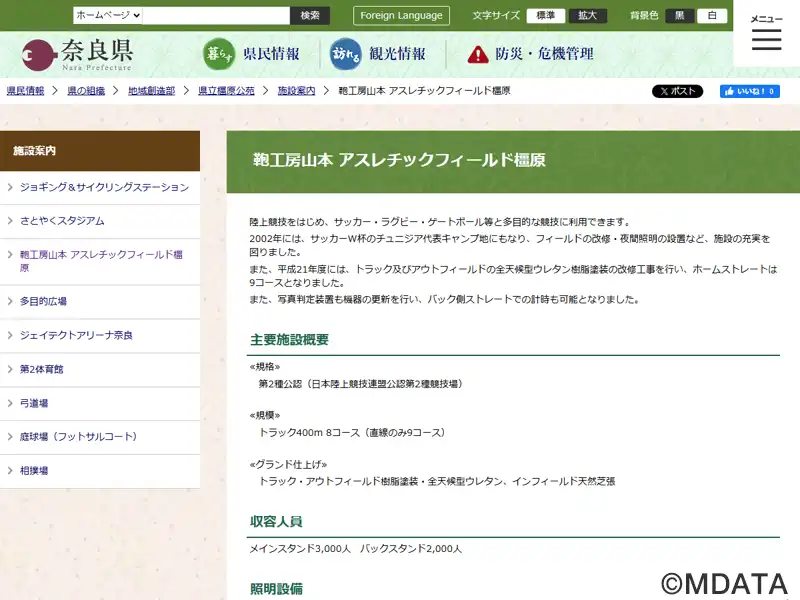The width and height of the screenshot is (800, 600).
Task: Set text size to 標準
Action: pyautogui.click(x=546, y=15)
